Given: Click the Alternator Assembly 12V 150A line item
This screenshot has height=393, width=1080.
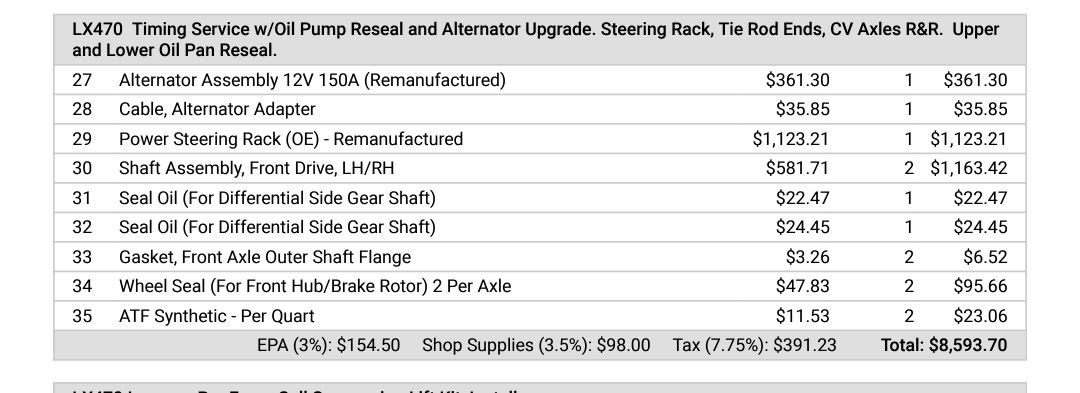Looking at the screenshot, I should coord(312,81).
